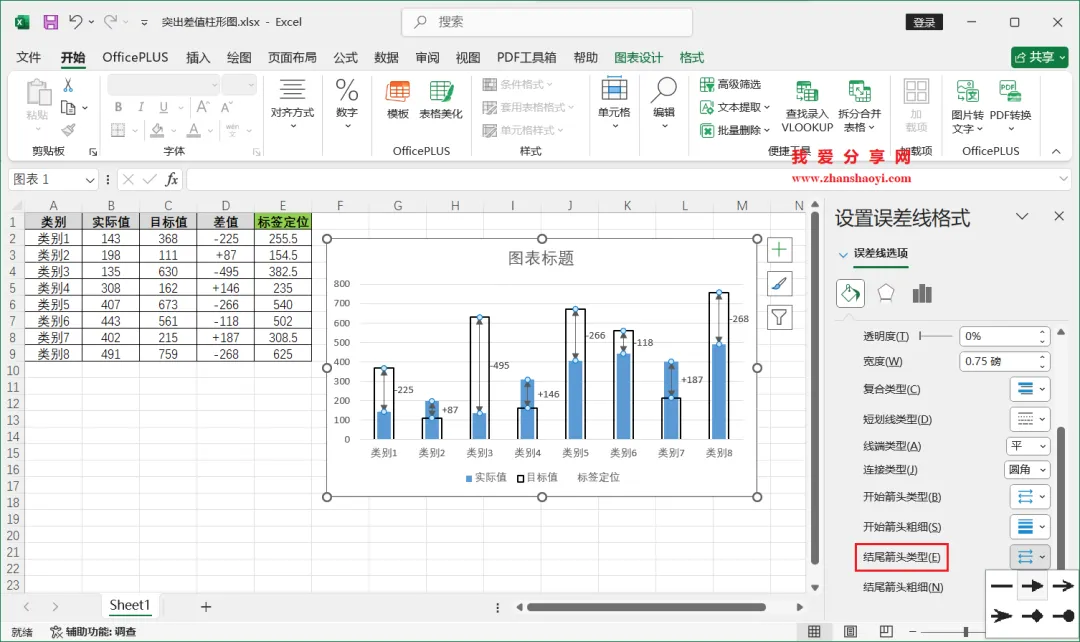Click 批量删除 batch delete button
This screenshot has height=642, width=1080.
click(735, 130)
